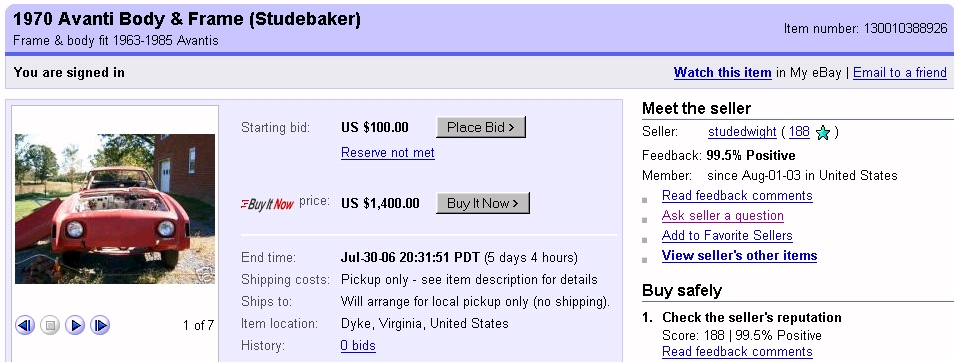This screenshot has width=954, height=362.
Task: Open the Reserve not met link
Action: point(388,153)
